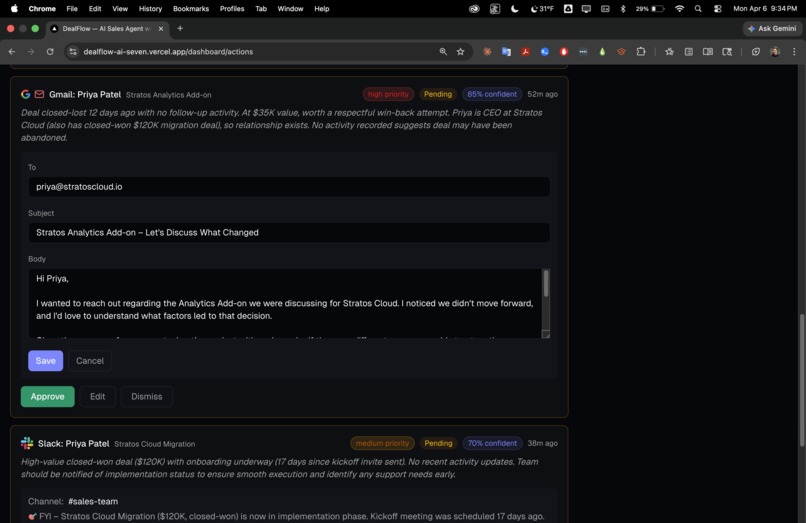Edit the To email address field

point(289,187)
